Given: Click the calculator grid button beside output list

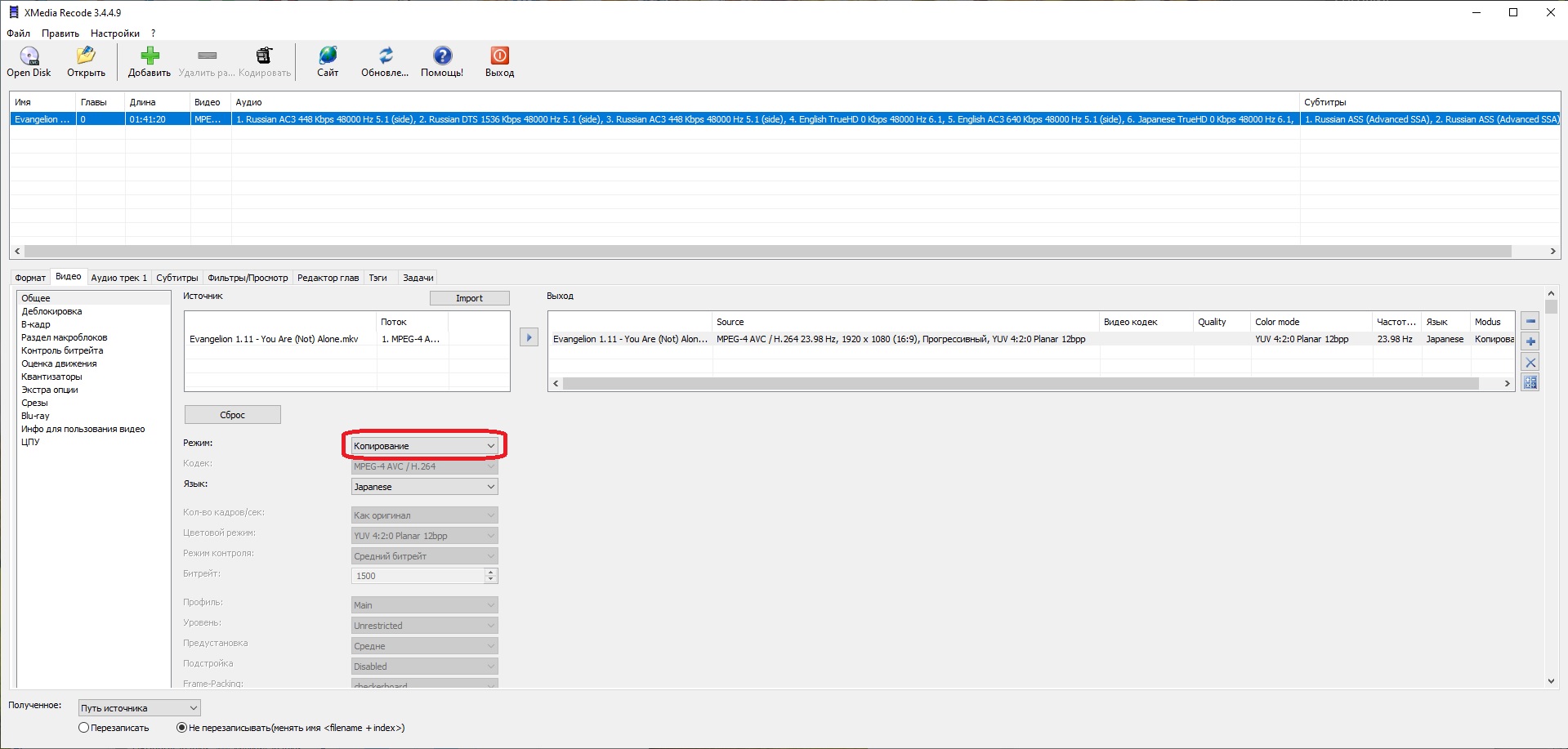Looking at the screenshot, I should [1530, 382].
